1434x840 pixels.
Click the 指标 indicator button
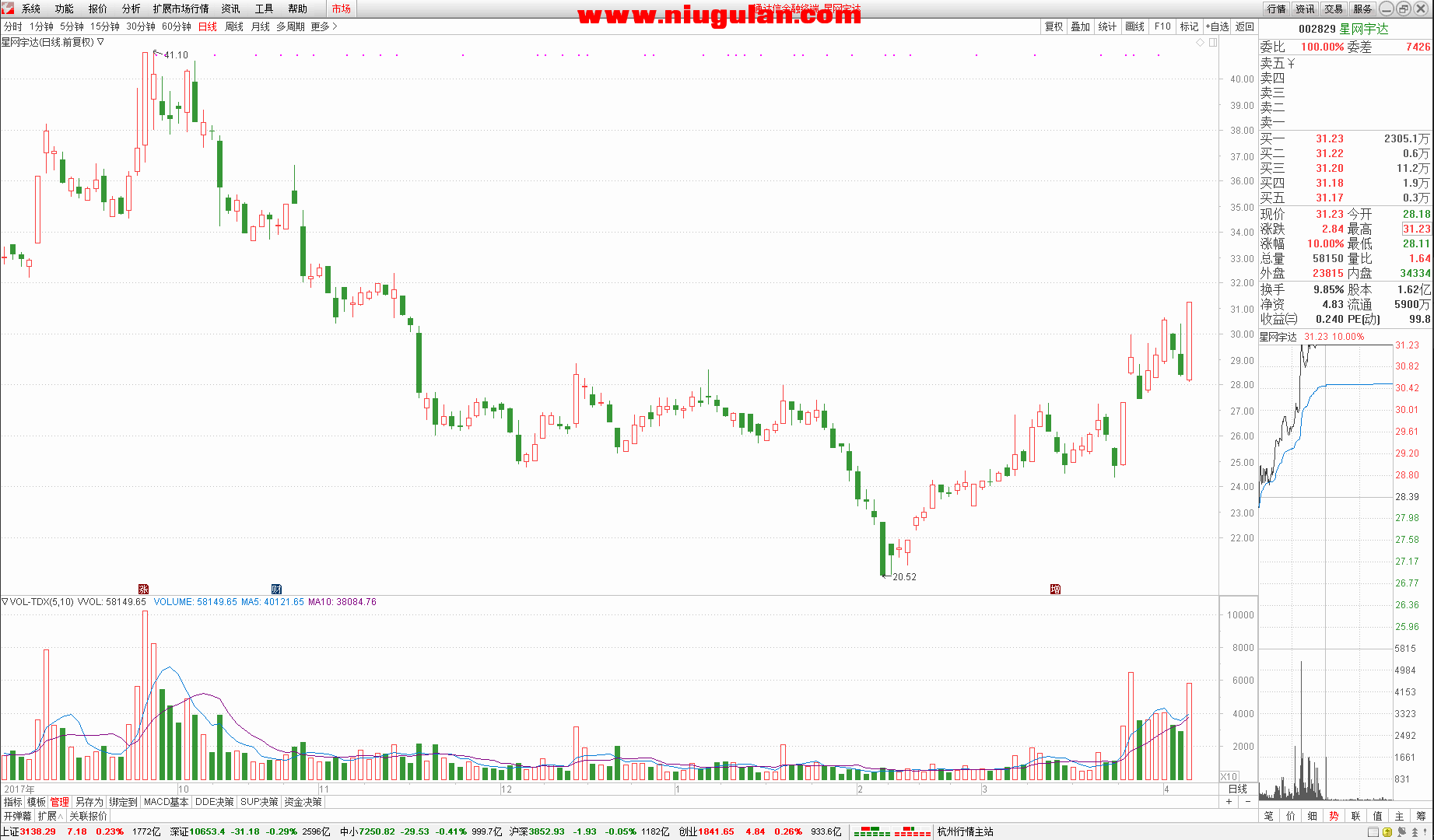click(13, 802)
